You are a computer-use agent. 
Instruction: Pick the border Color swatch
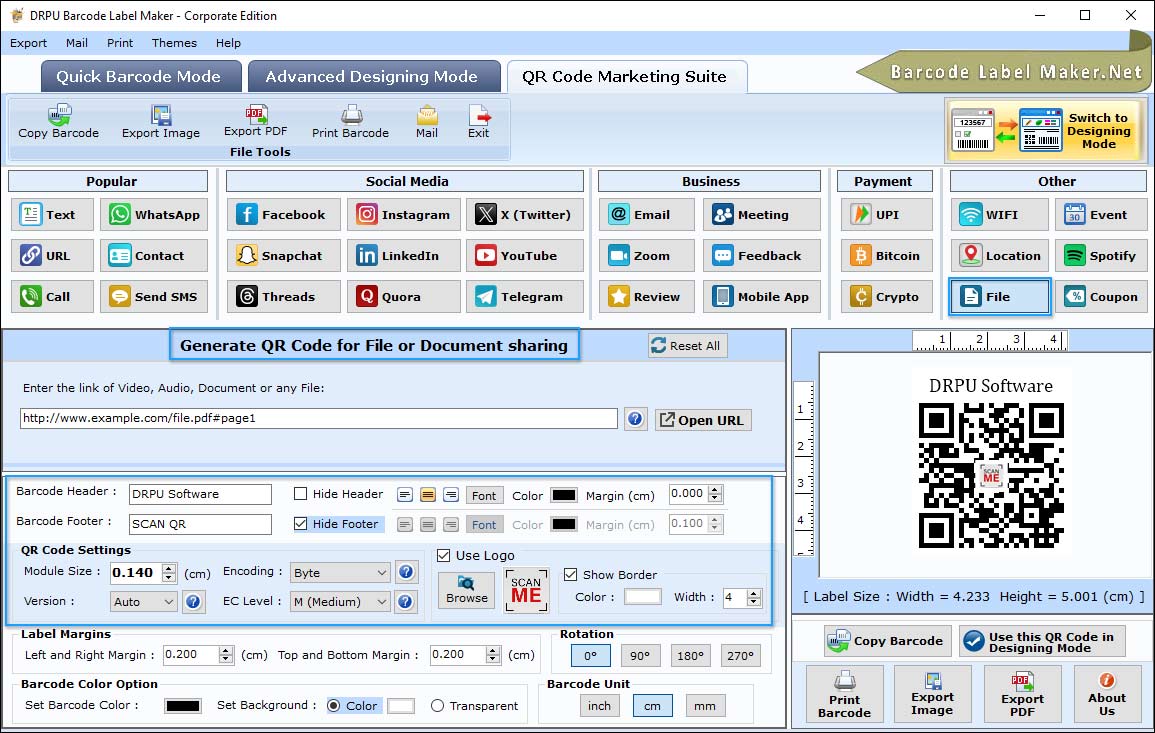pyautogui.click(x=642, y=597)
